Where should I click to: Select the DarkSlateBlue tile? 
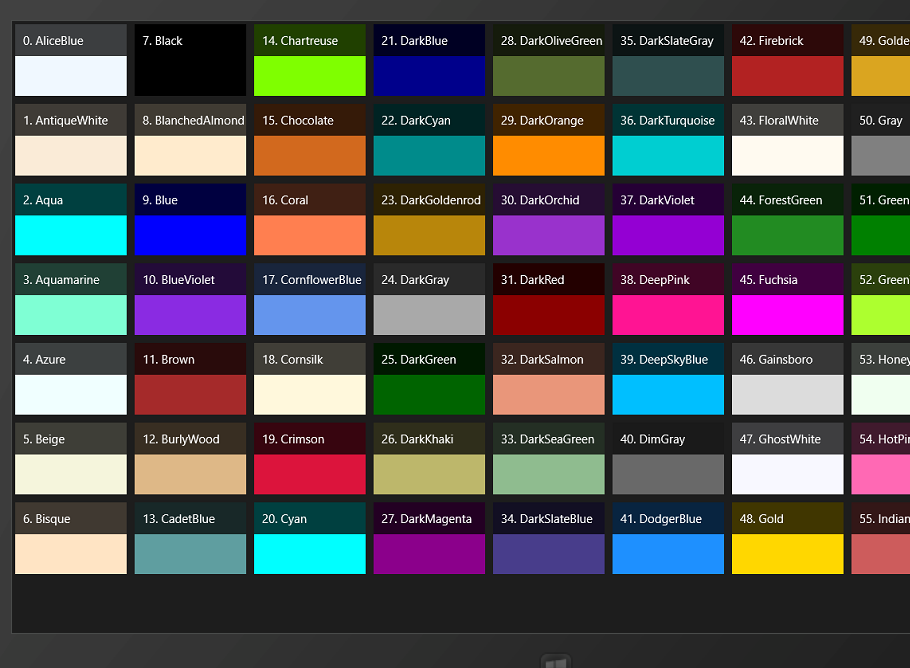(548, 538)
